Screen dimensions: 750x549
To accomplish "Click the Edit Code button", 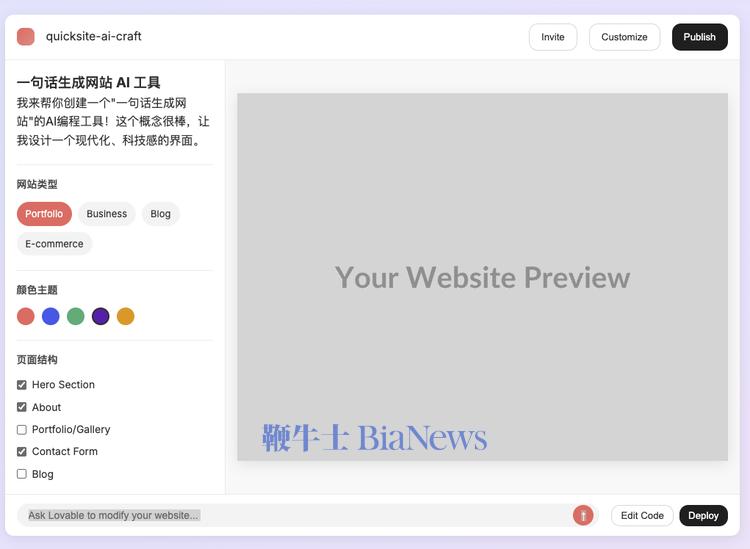I will (642, 516).
